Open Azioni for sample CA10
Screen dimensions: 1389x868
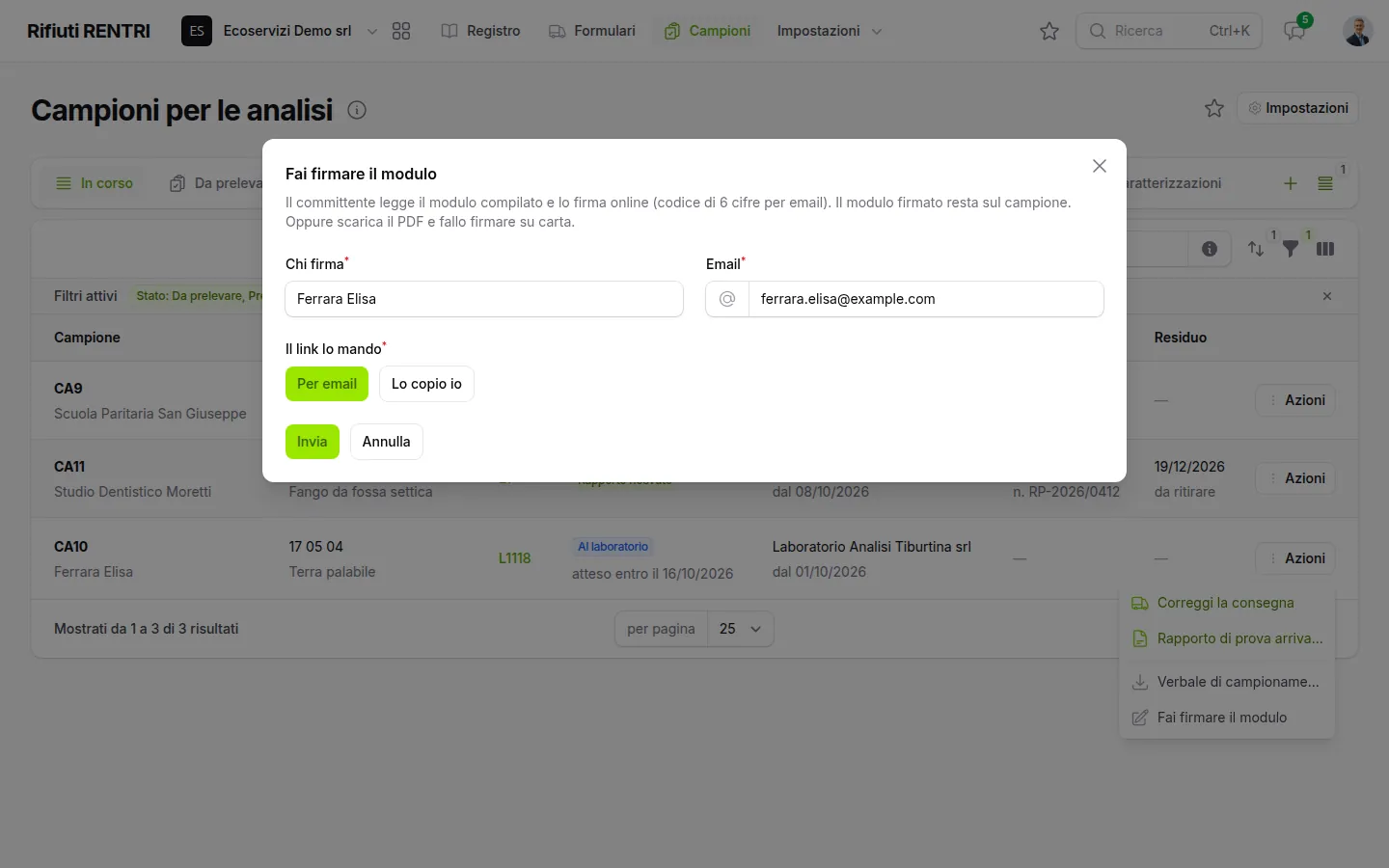1295,558
